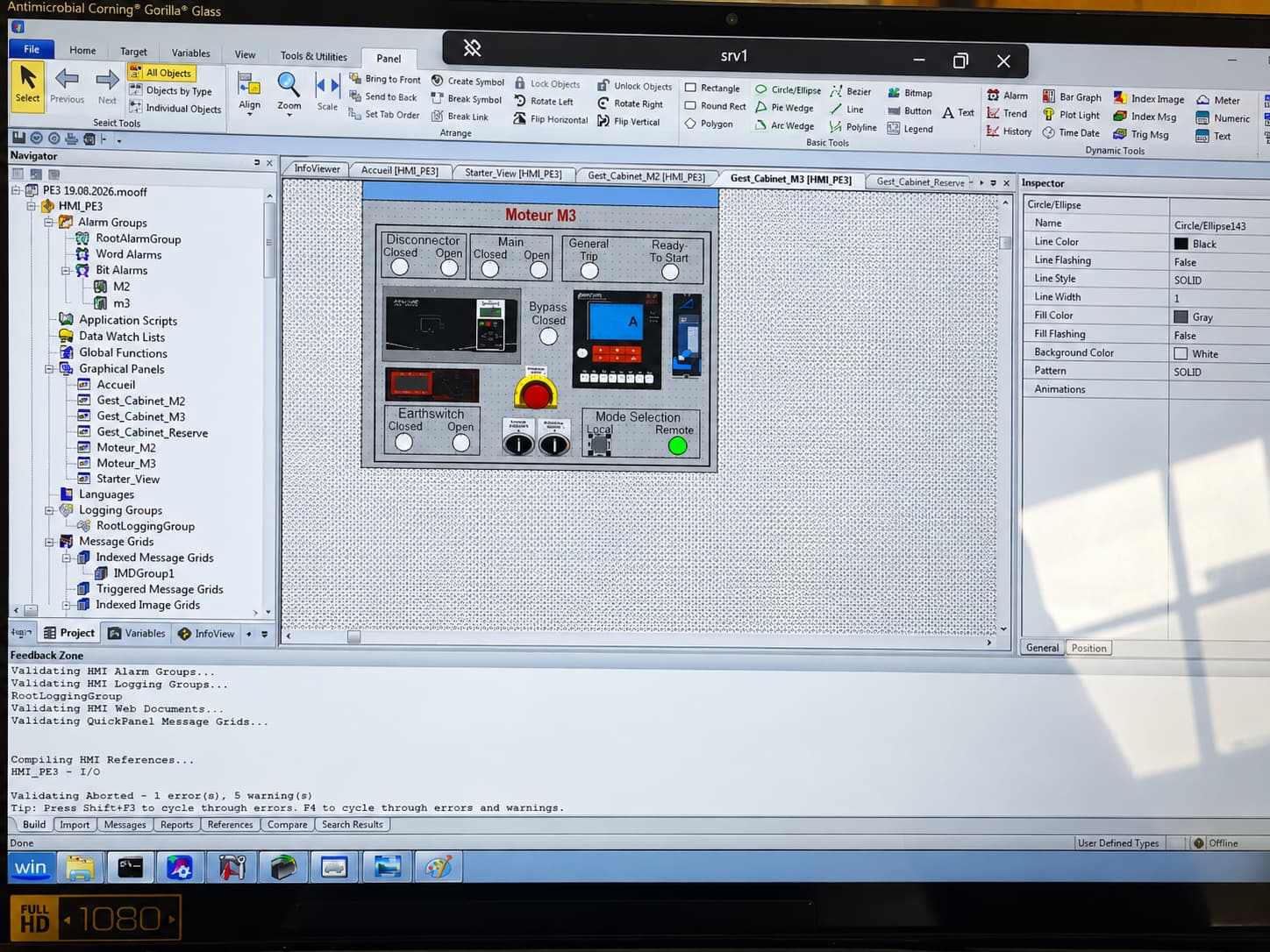Collapse the HMI_PE3 tree node
The height and width of the screenshot is (952, 1270).
coord(32,206)
